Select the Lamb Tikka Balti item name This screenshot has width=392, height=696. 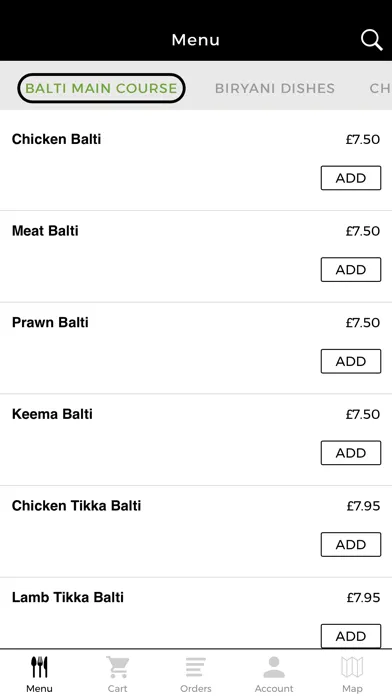68,597
